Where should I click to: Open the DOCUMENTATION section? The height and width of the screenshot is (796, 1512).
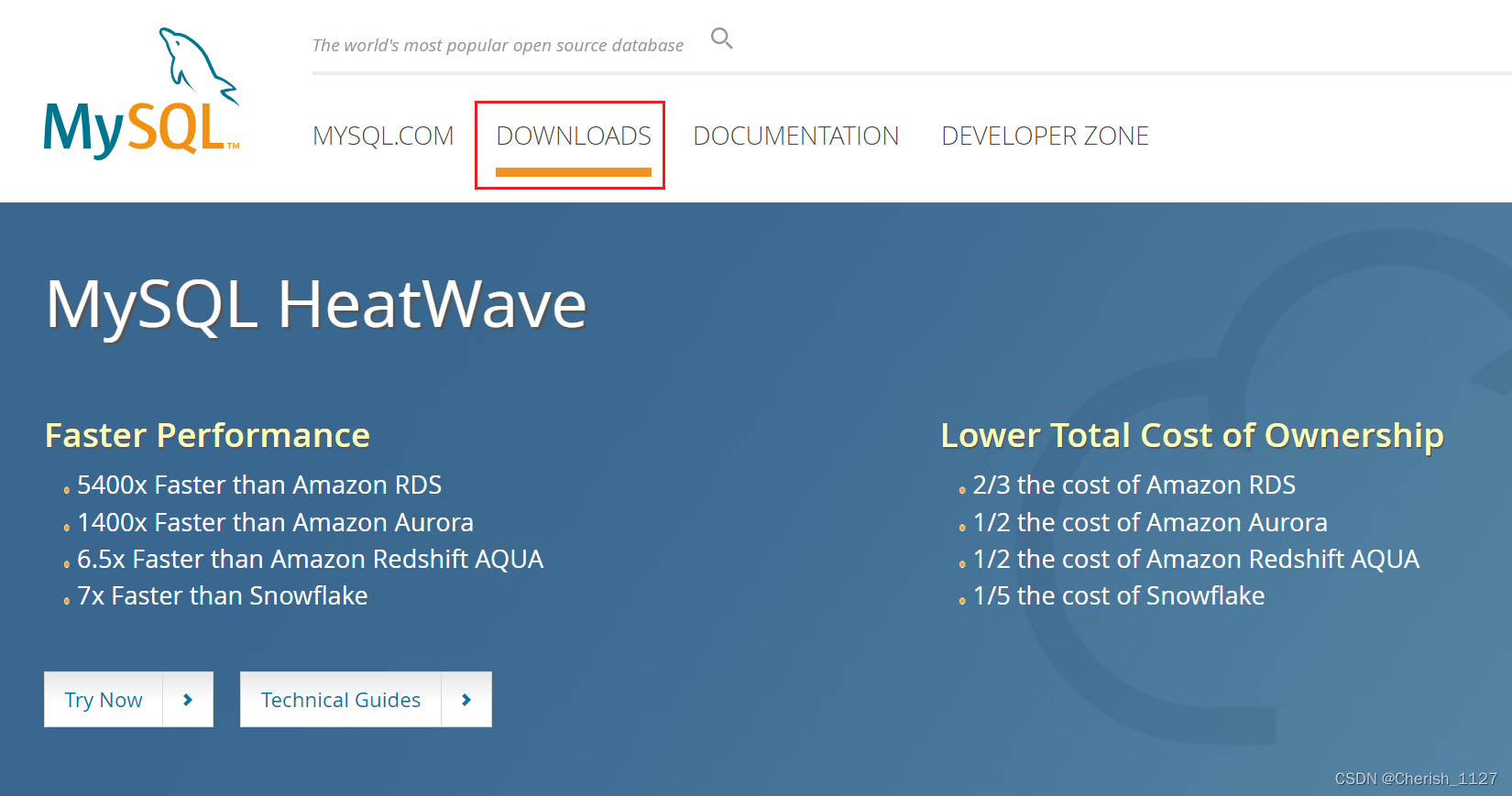click(795, 136)
